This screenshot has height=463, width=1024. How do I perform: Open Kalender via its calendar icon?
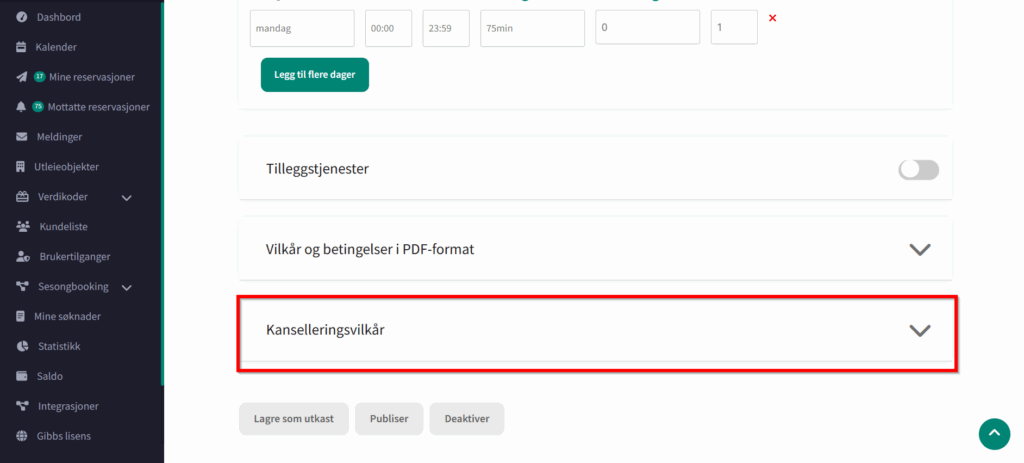pyautogui.click(x=22, y=47)
